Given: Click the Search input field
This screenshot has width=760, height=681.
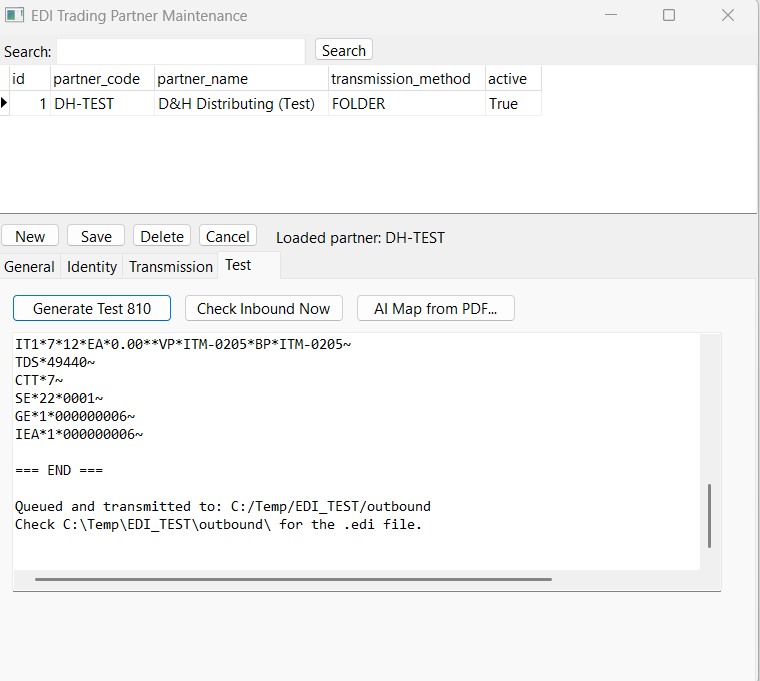Looking at the screenshot, I should 181,51.
